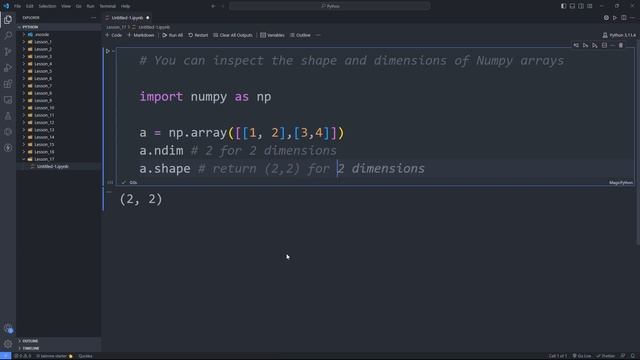The width and height of the screenshot is (640, 360).
Task: Expand the Lesson_5 folder
Action: click(58, 71)
